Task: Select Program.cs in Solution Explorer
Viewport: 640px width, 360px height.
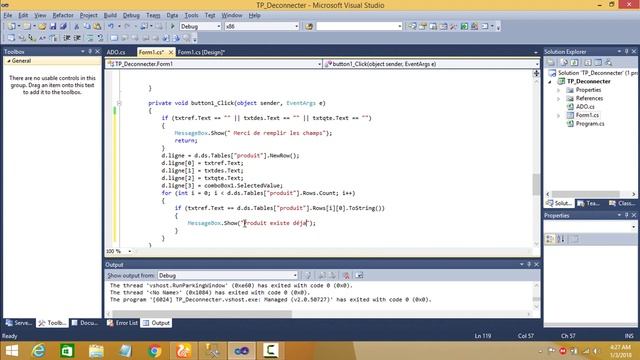Action: [589, 124]
